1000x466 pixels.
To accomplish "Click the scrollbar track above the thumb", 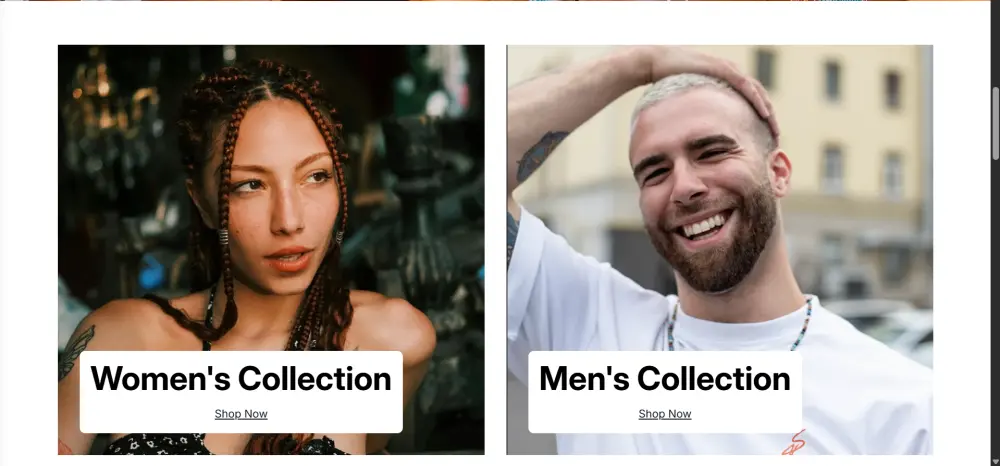I will (x=996, y=45).
